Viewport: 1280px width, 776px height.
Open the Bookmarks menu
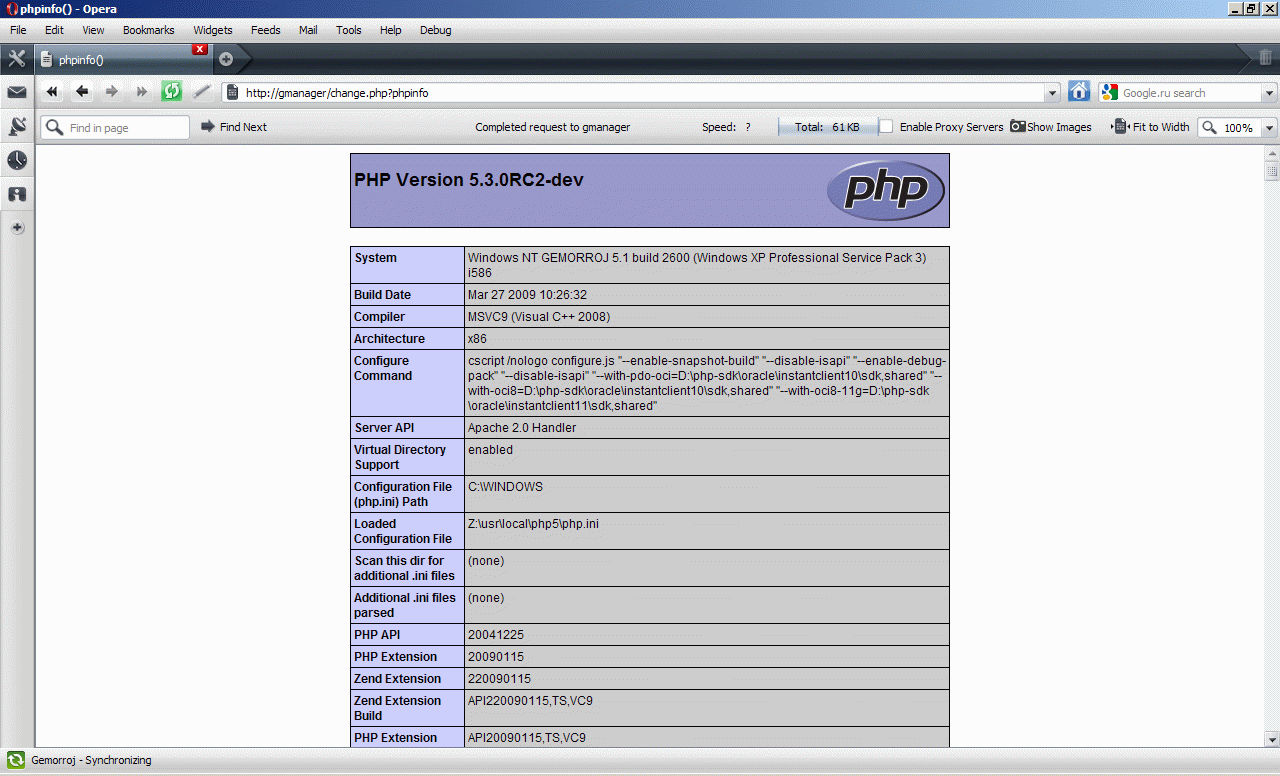(148, 30)
